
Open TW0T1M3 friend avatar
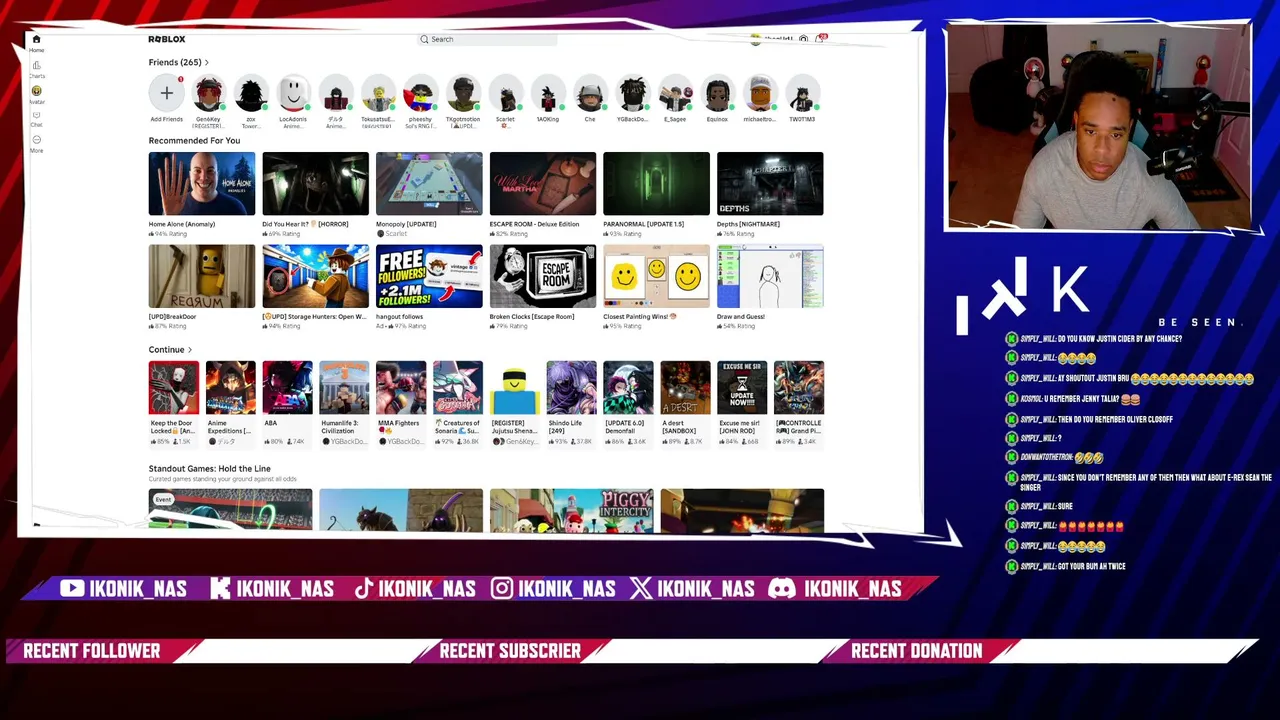point(802,93)
